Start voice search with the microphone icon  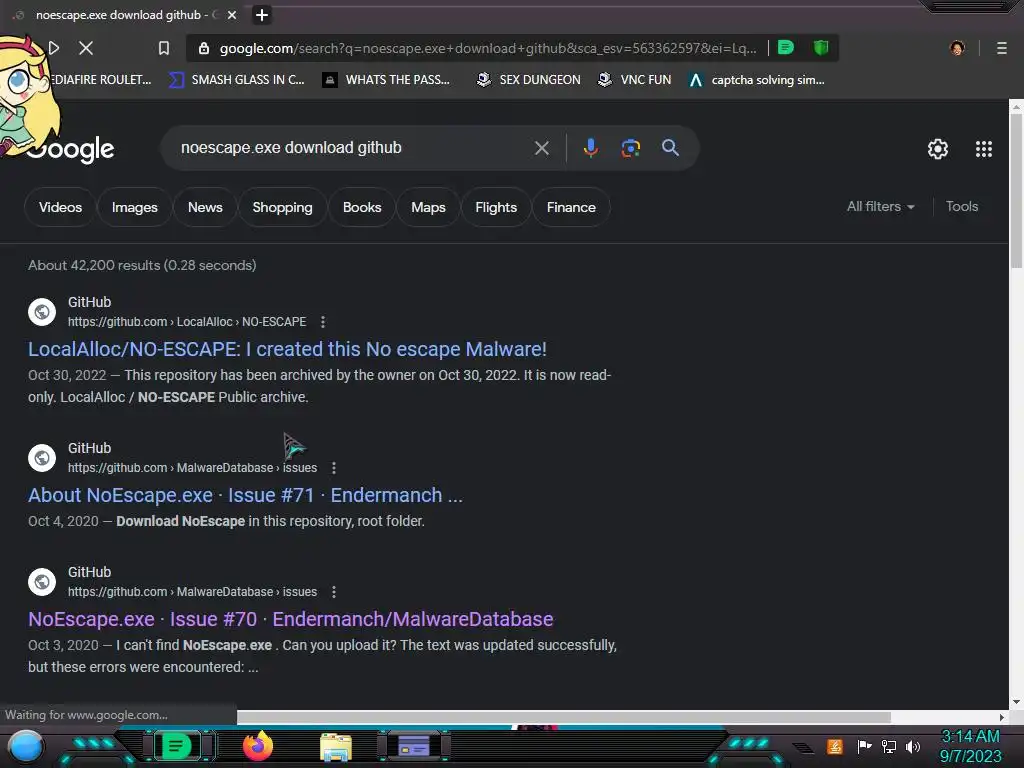pos(590,148)
